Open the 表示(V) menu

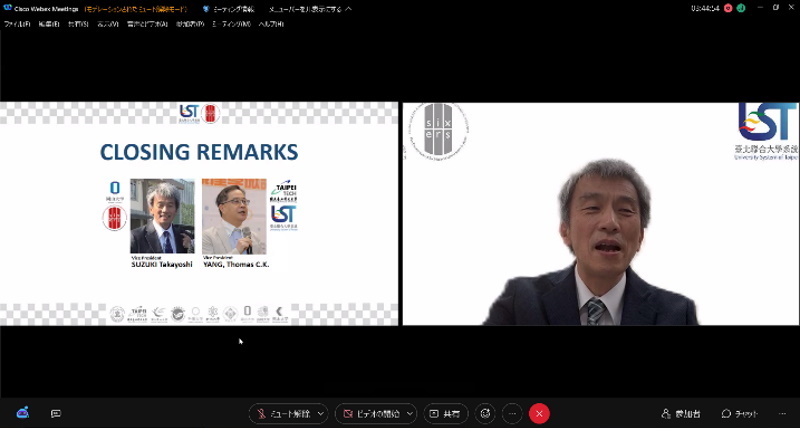[x=108, y=24]
